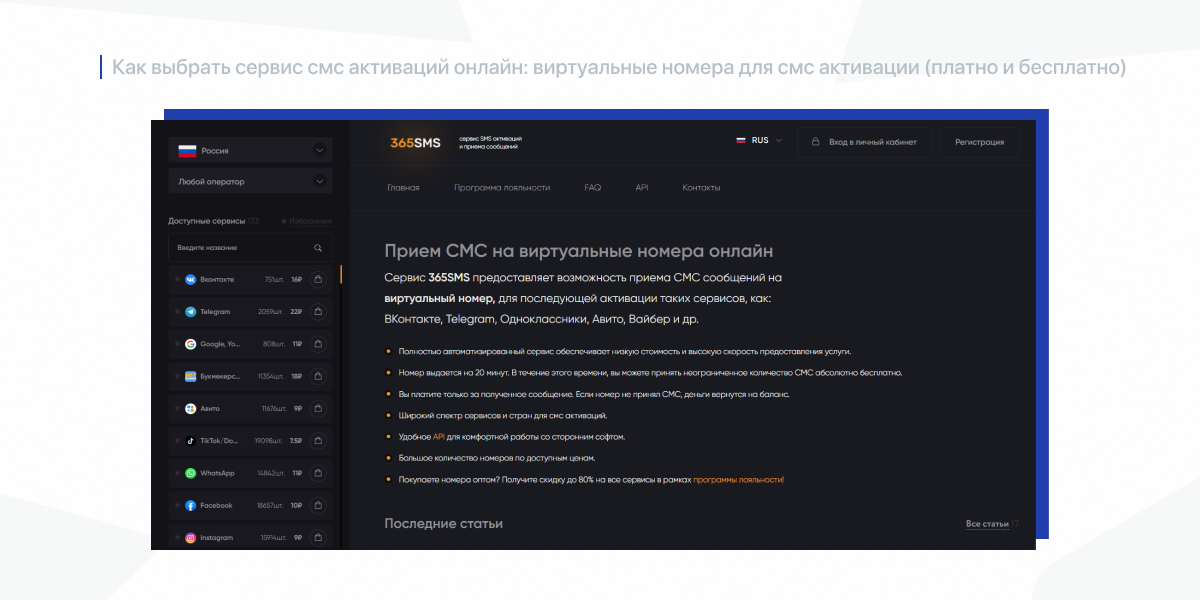Viewport: 1200px width, 600px height.
Task: Click the services list orange scrollbar
Action: (x=341, y=274)
